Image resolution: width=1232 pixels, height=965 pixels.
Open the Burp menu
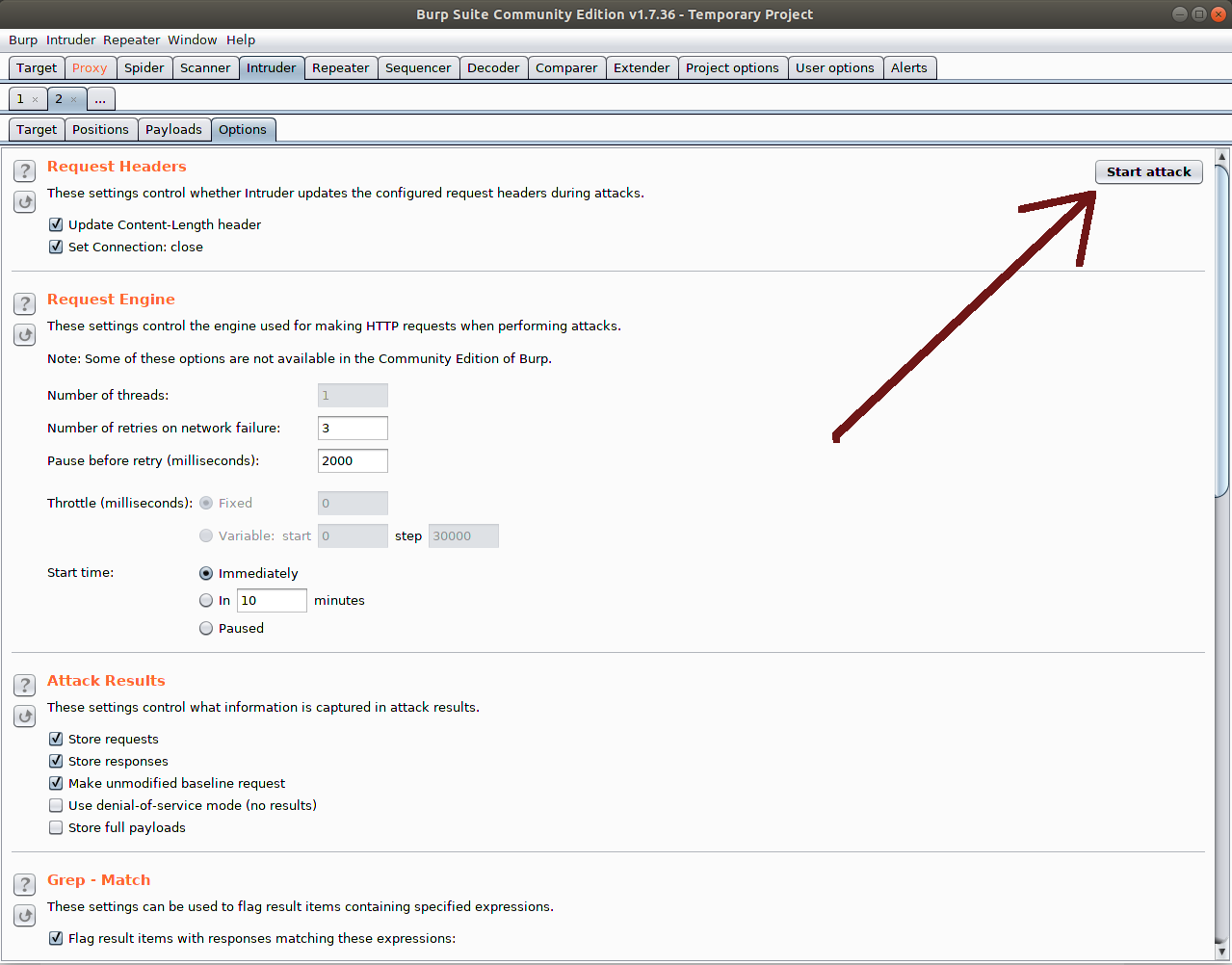click(x=23, y=39)
